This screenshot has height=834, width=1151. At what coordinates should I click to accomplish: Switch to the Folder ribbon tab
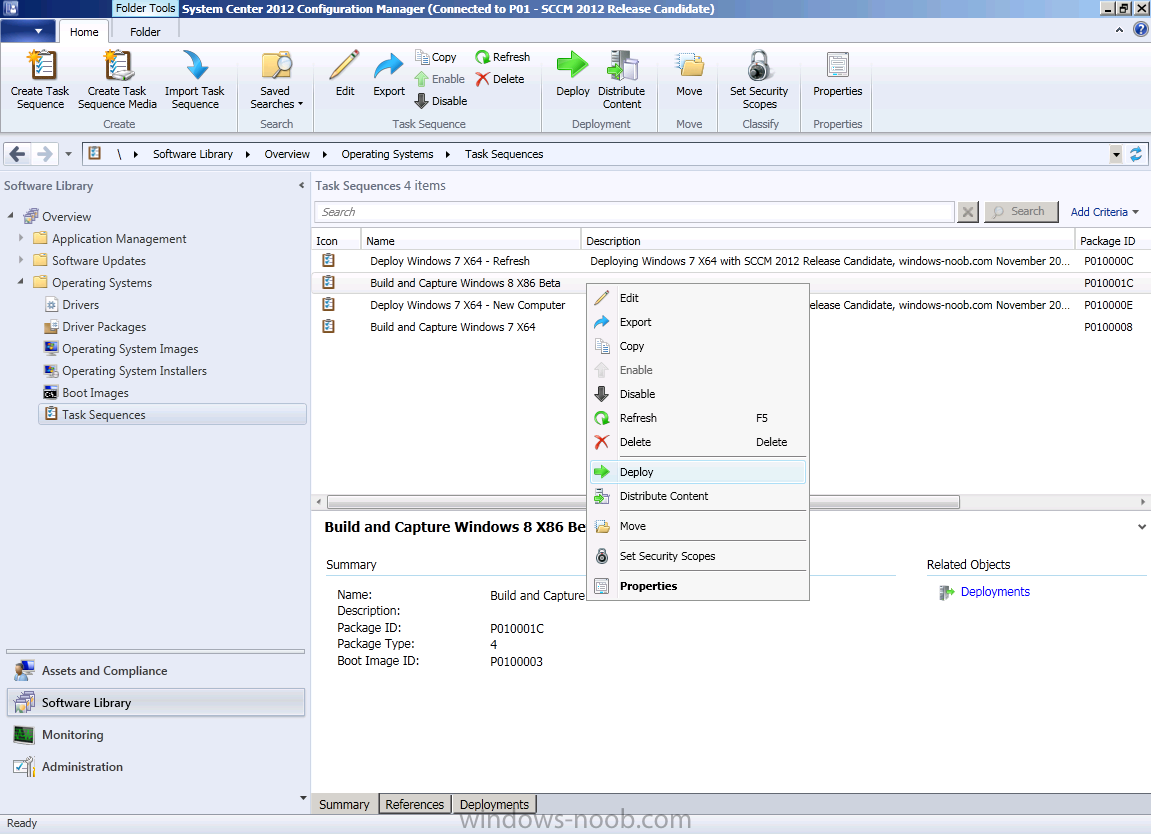(145, 32)
